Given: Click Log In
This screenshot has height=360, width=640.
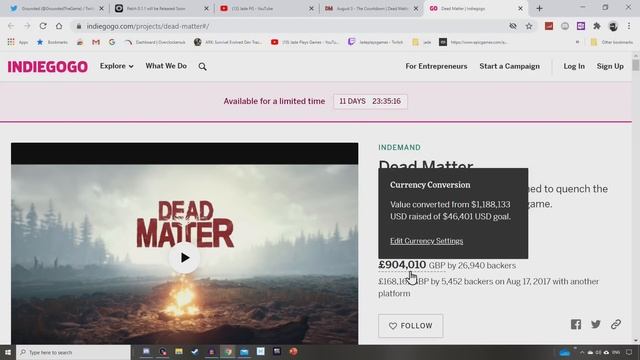Looking at the screenshot, I should pyautogui.click(x=574, y=66).
